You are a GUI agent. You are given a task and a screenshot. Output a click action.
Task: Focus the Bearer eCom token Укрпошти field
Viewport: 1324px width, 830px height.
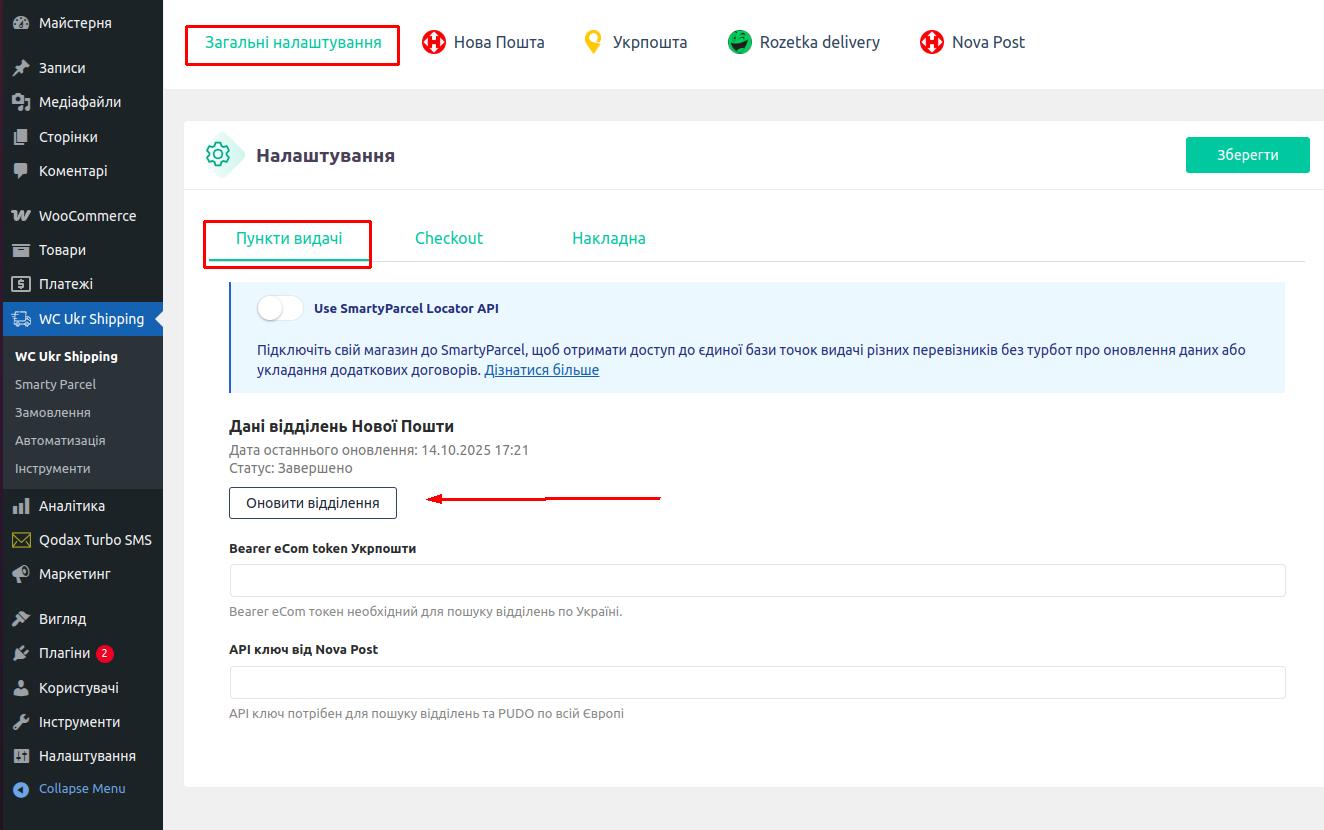757,581
